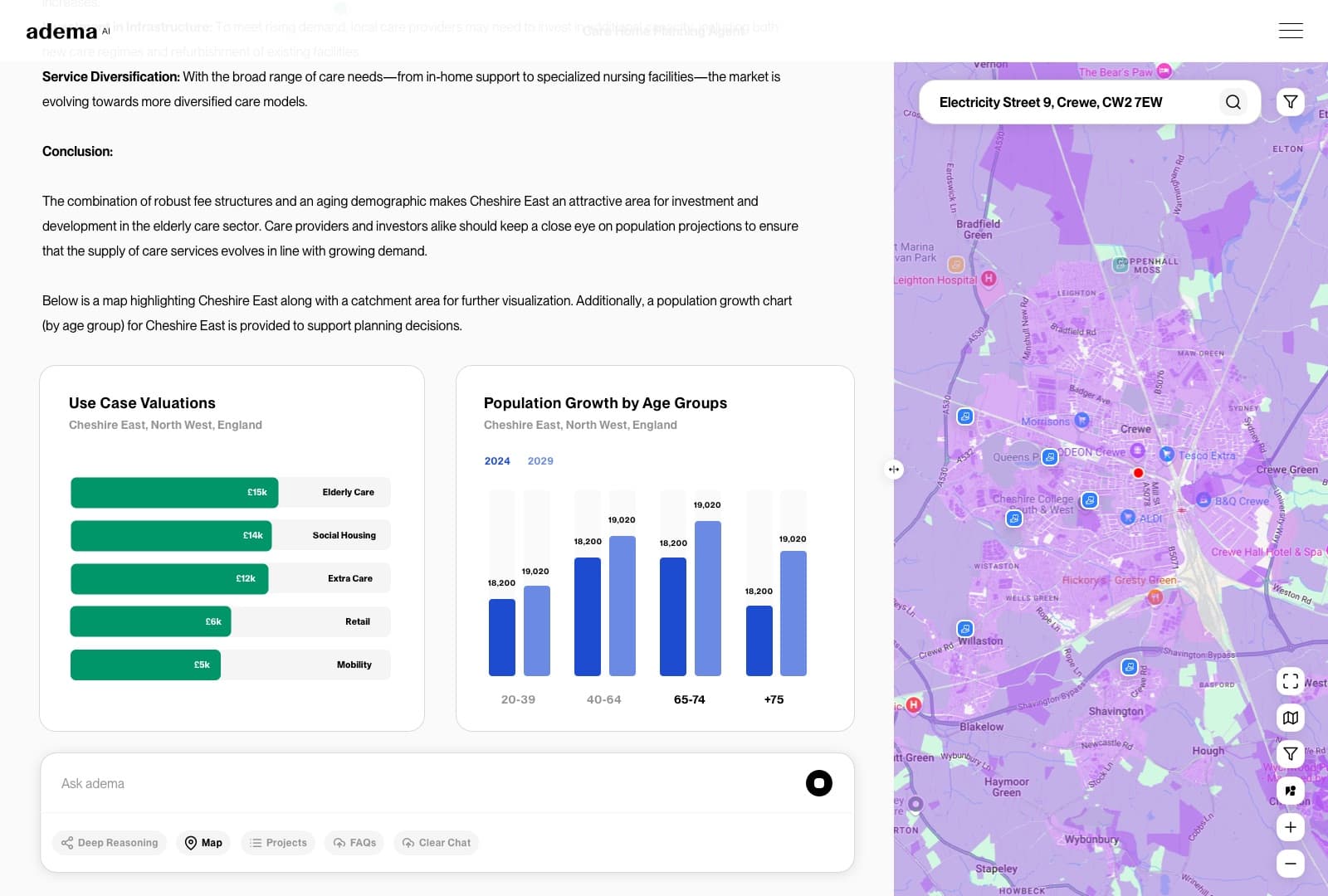Click the 2029 bar for 65-74 group
1328x896 pixels.
[x=708, y=598]
